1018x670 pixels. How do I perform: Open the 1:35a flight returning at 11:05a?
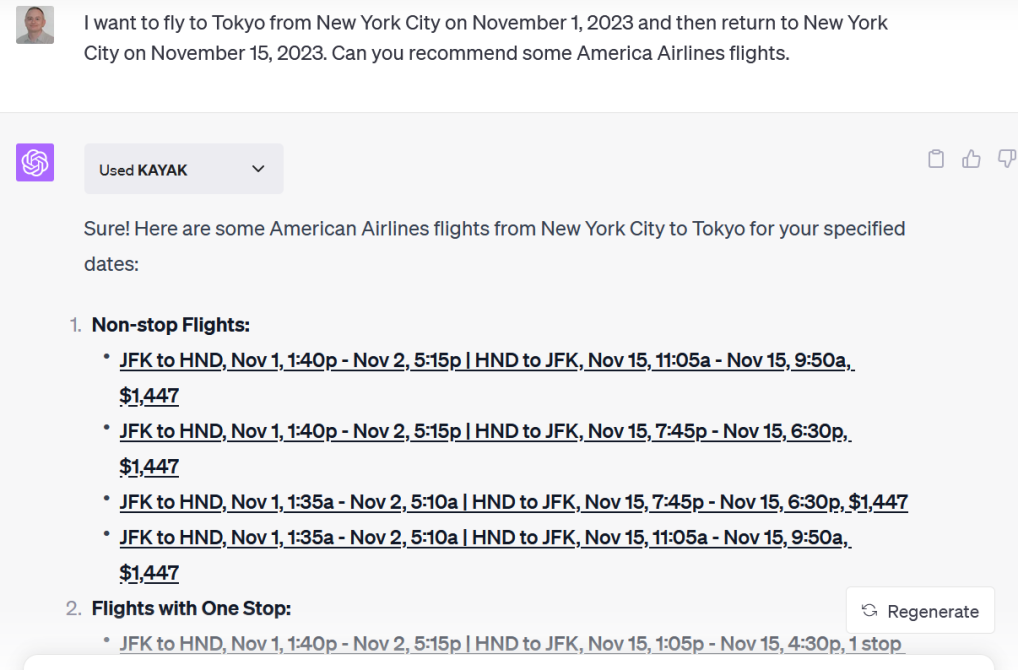click(x=484, y=537)
